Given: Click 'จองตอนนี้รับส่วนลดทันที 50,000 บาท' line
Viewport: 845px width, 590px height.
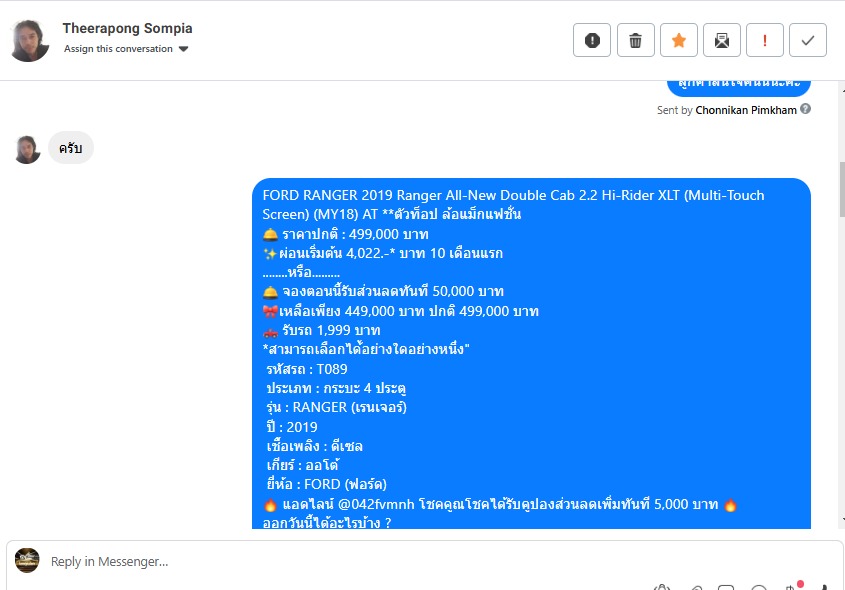Looking at the screenshot, I should pyautogui.click(x=393, y=291).
